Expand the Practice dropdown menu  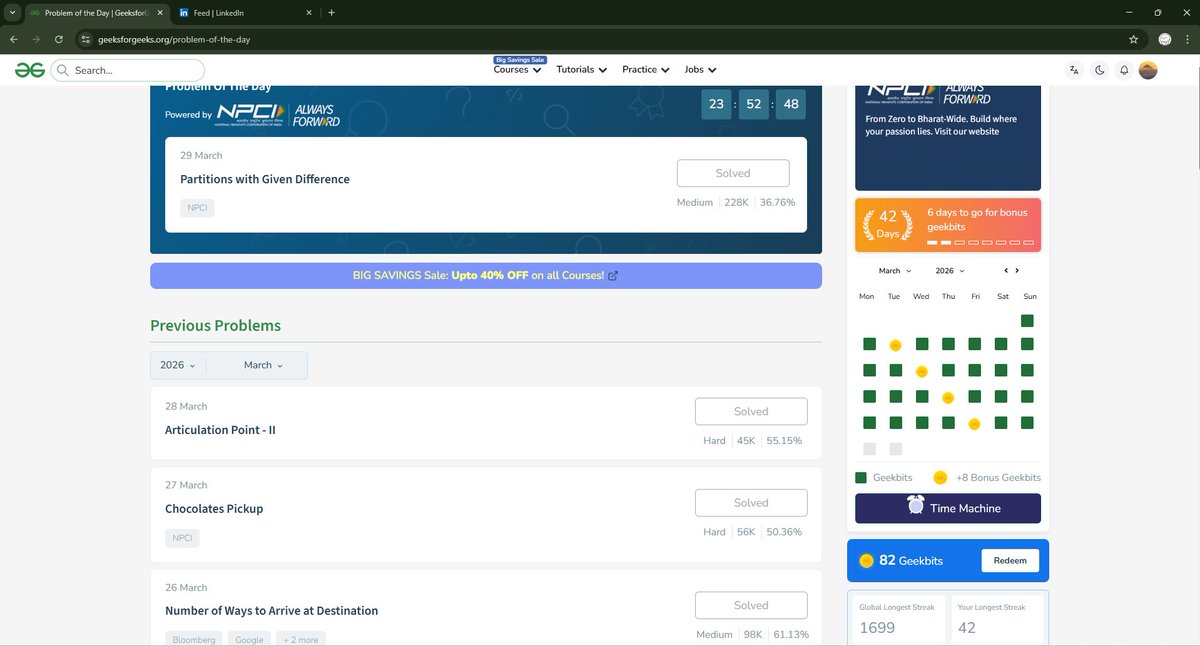[x=646, y=70]
